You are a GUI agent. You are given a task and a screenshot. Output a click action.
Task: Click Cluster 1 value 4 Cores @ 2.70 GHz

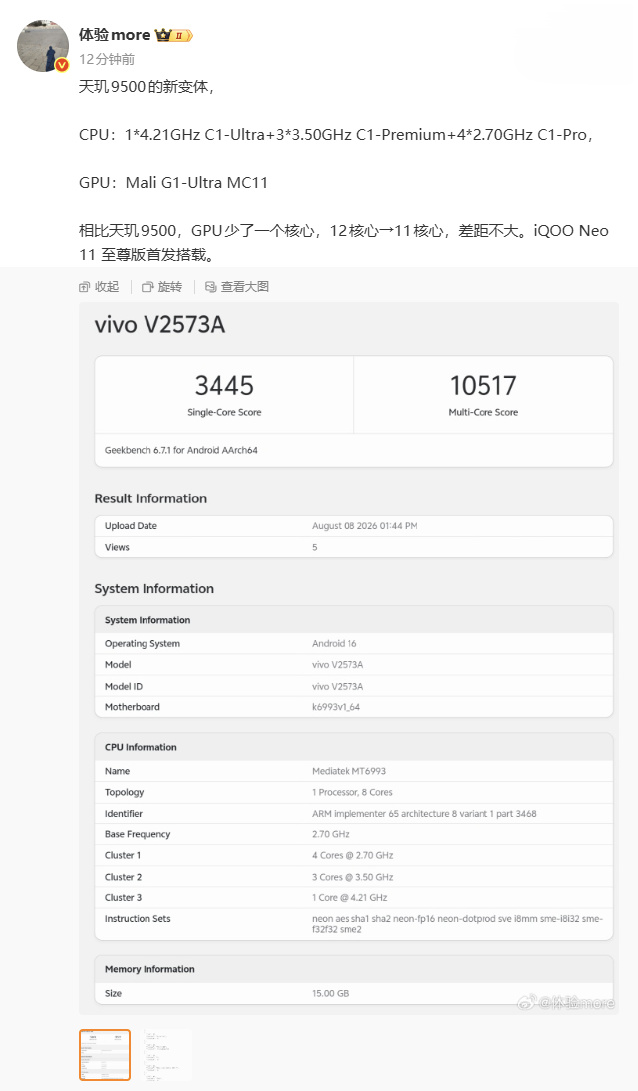coord(353,855)
